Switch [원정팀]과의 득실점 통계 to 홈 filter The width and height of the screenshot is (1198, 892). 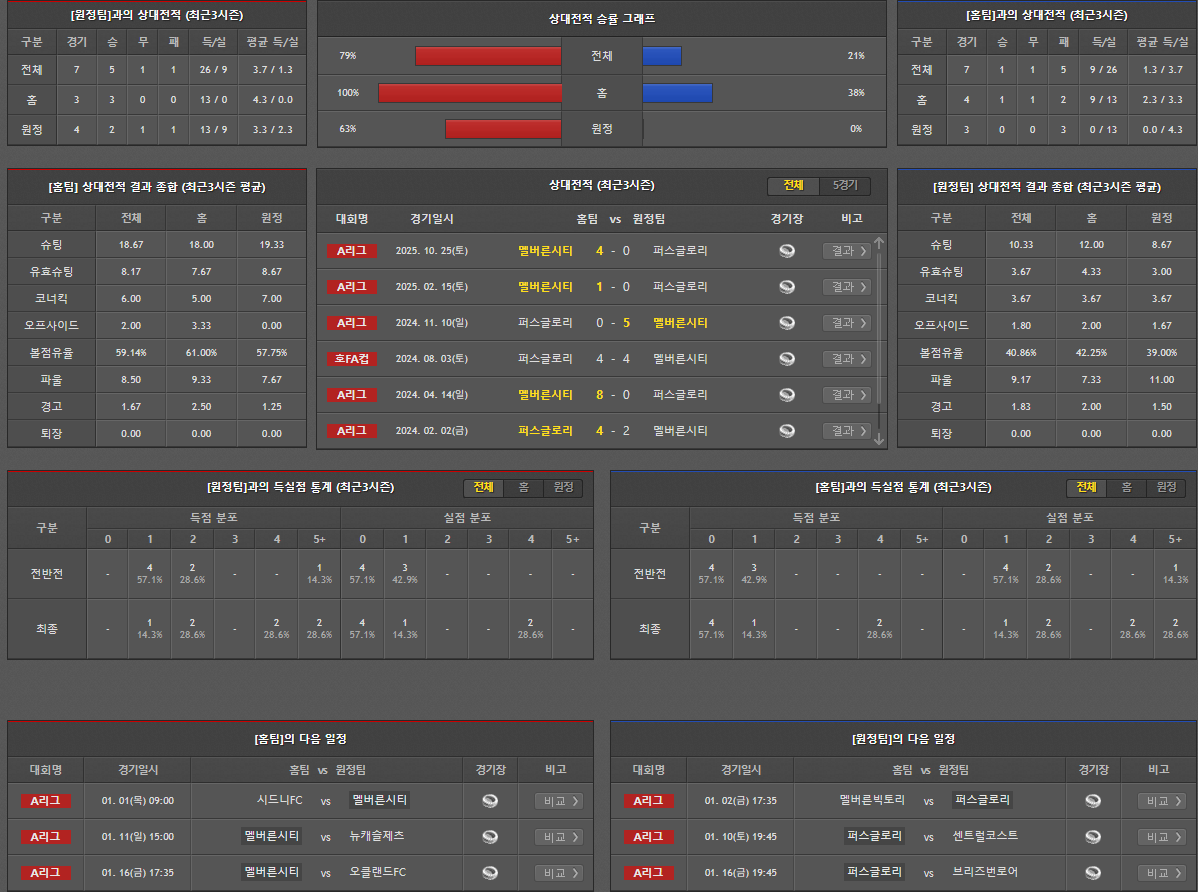tap(523, 488)
